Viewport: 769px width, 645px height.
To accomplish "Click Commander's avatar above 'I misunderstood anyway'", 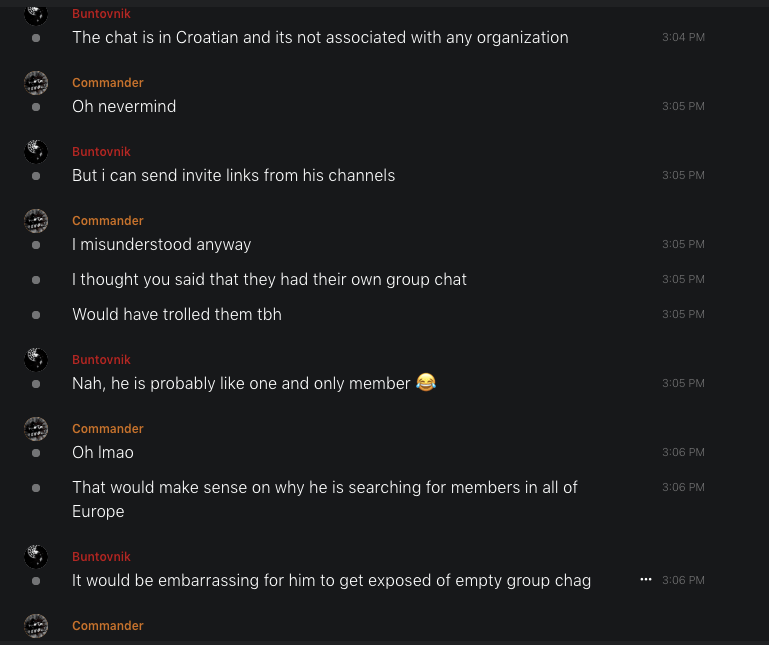I will point(36,221).
